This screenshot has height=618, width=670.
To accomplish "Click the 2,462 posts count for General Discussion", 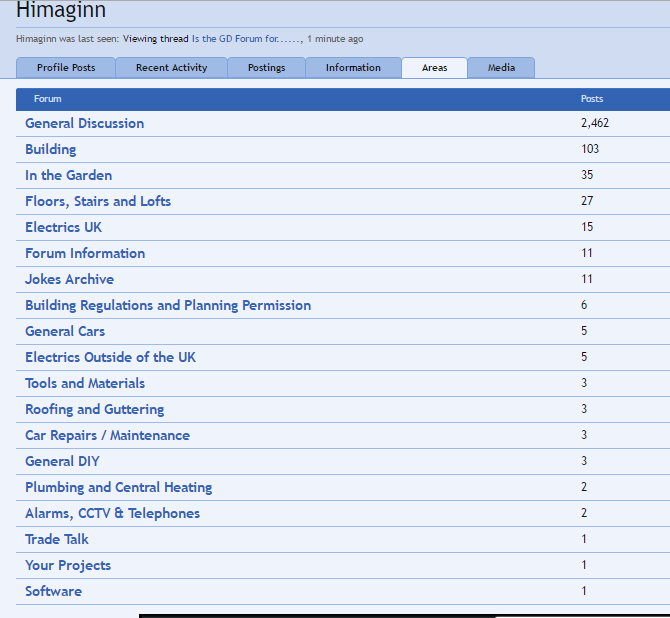I will 594,123.
